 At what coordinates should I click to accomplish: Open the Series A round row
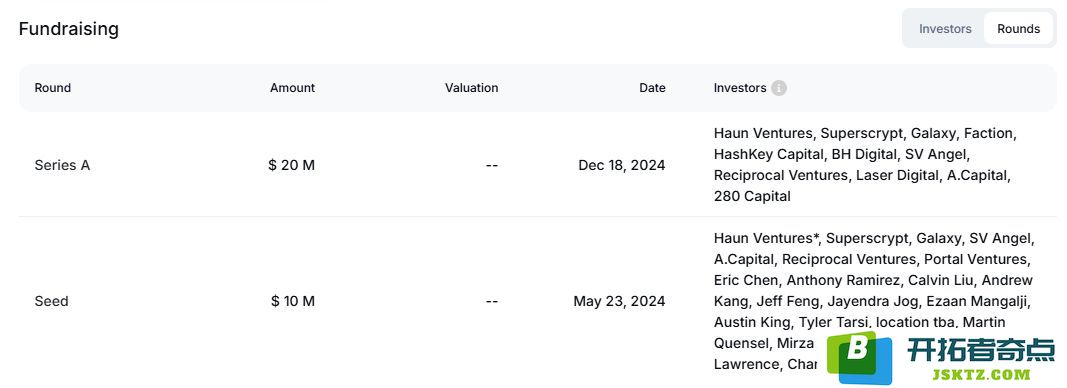(538, 165)
